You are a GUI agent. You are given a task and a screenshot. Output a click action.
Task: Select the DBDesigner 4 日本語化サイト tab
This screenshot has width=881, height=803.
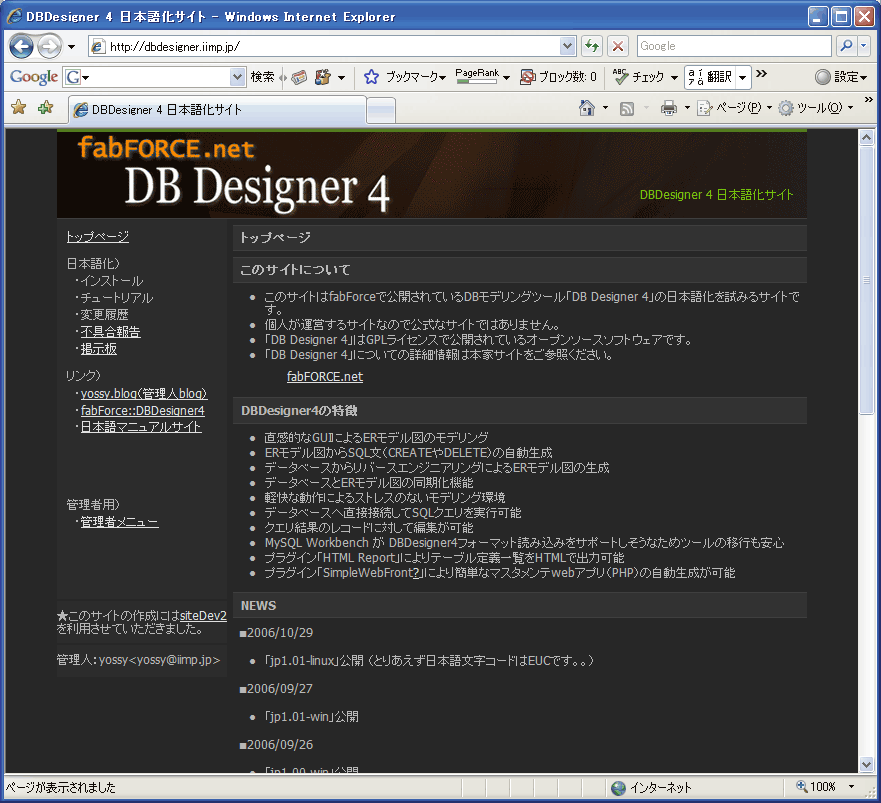tap(217, 110)
